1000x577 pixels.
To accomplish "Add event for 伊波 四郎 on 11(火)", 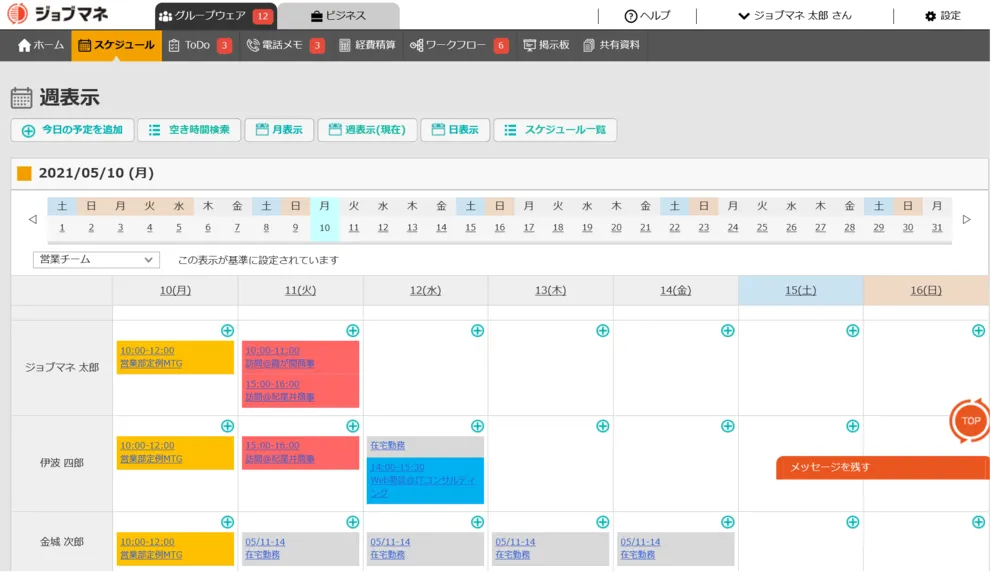I will 353,426.
